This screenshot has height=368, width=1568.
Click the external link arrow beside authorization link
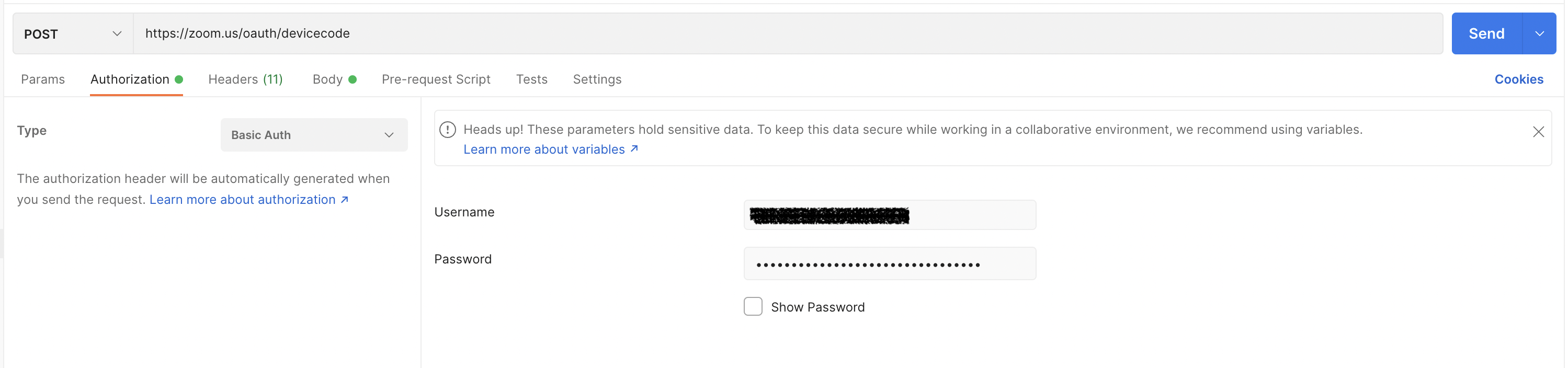(x=344, y=199)
